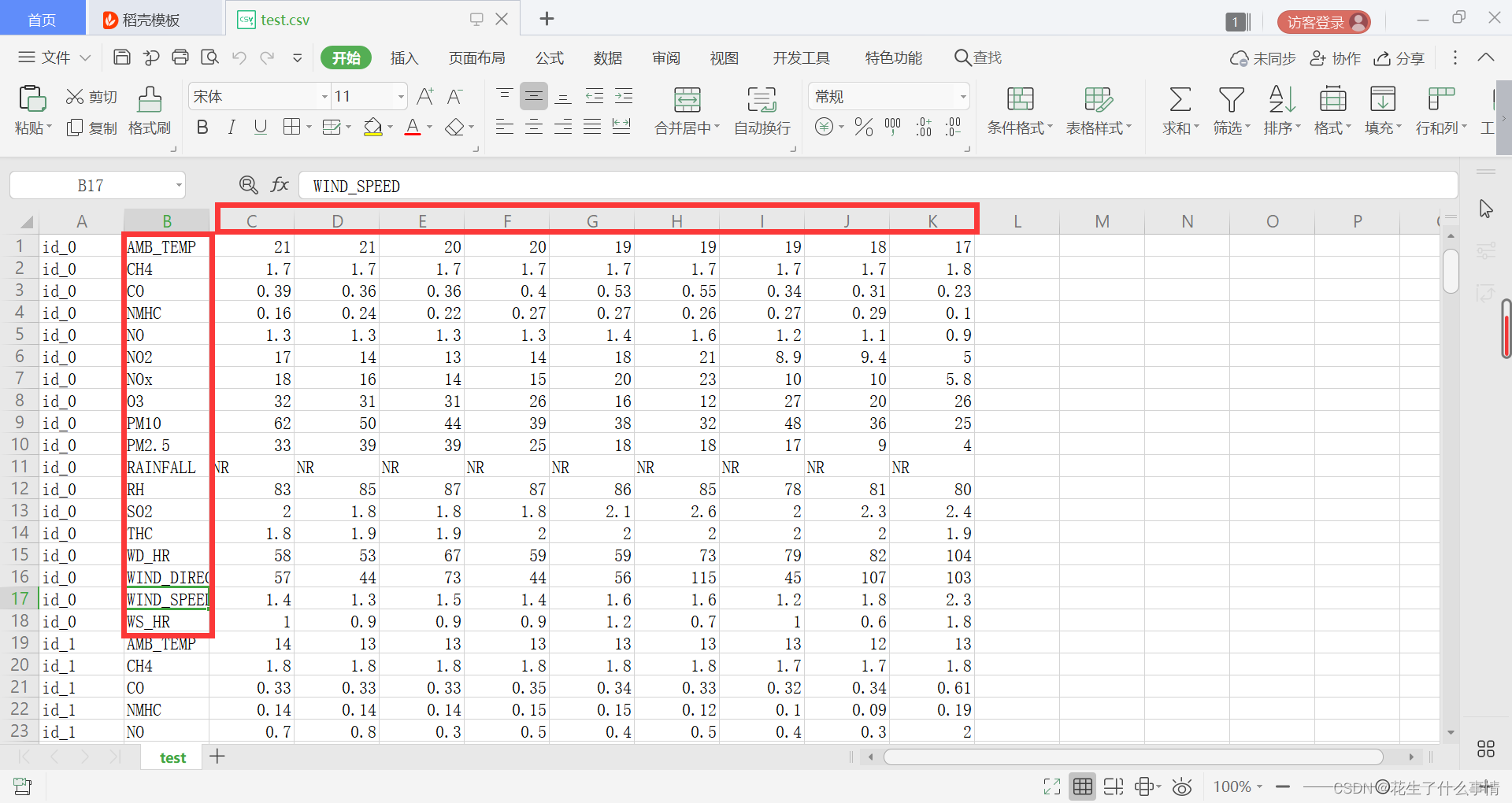
Task: Click the zoom magnifier beside fx
Action: point(248,185)
